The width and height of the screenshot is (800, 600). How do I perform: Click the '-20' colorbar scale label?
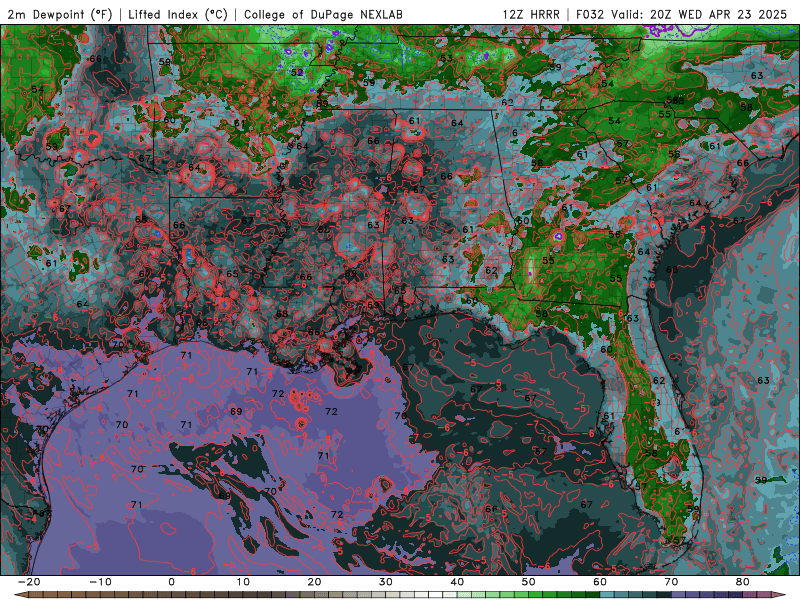pos(29,582)
